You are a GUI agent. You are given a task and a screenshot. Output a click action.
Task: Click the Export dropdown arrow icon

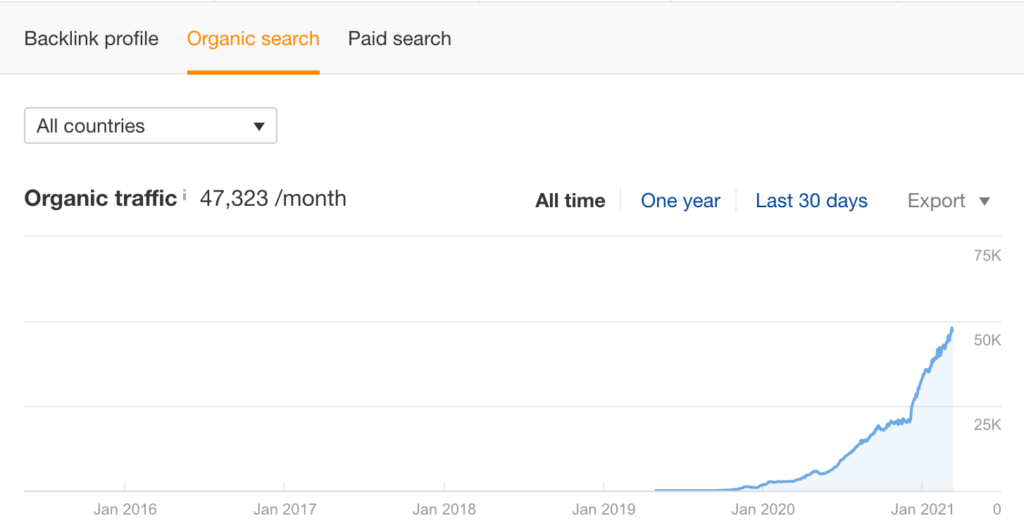(984, 201)
